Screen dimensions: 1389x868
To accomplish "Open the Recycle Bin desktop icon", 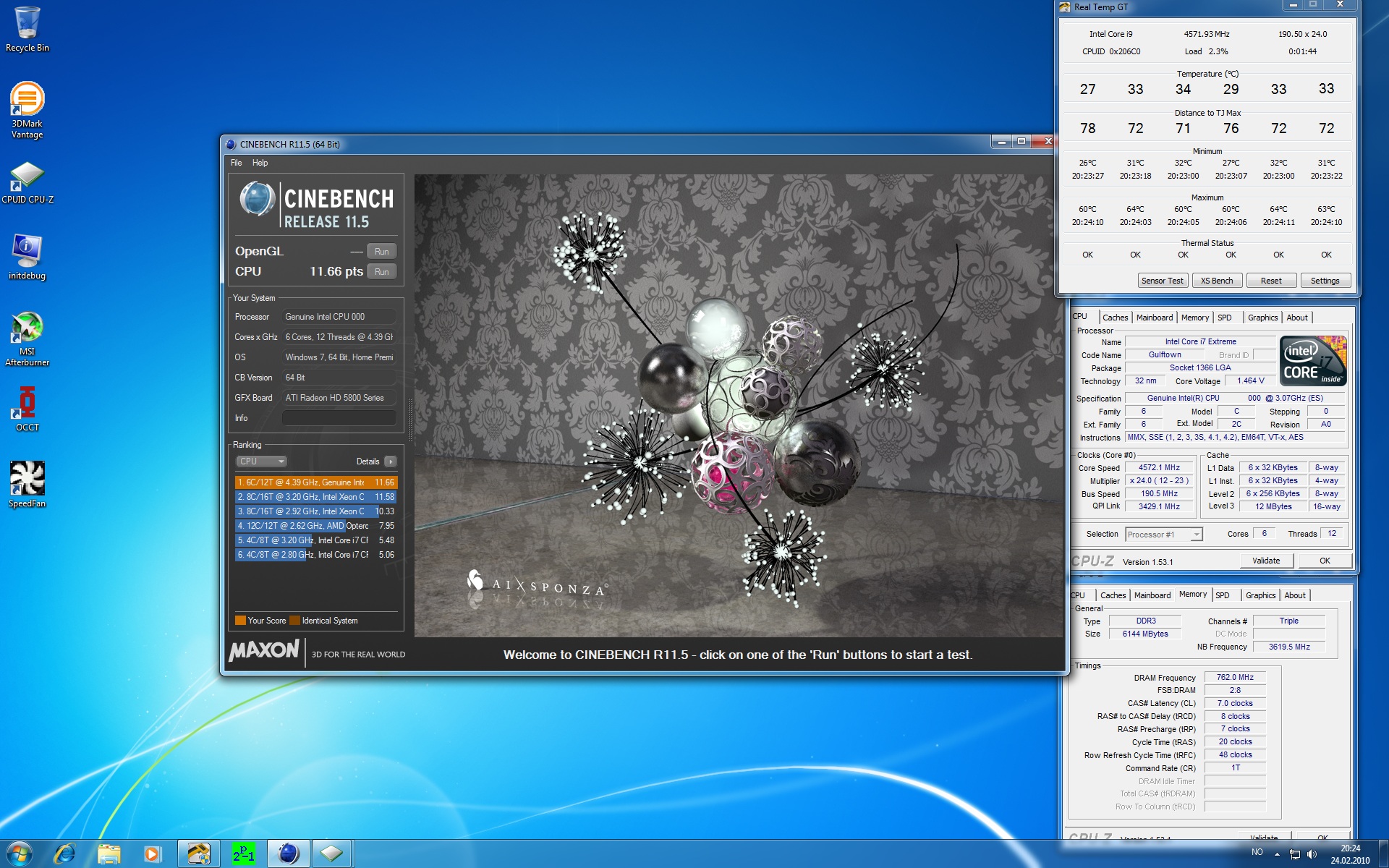I will [x=27, y=29].
